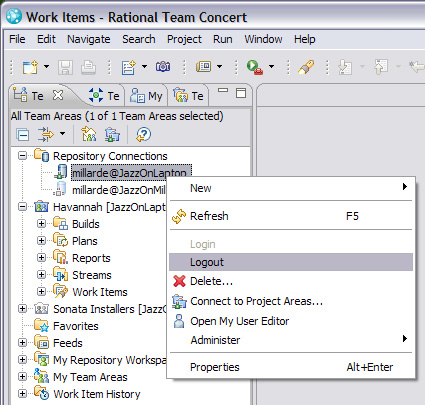Open the Run menu
425x405 pixels.
pyautogui.click(x=223, y=39)
